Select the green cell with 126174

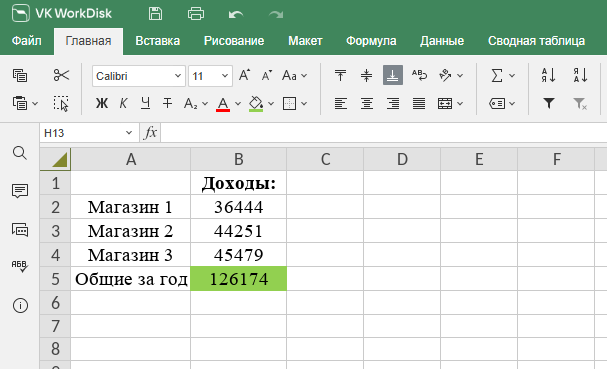click(x=238, y=279)
